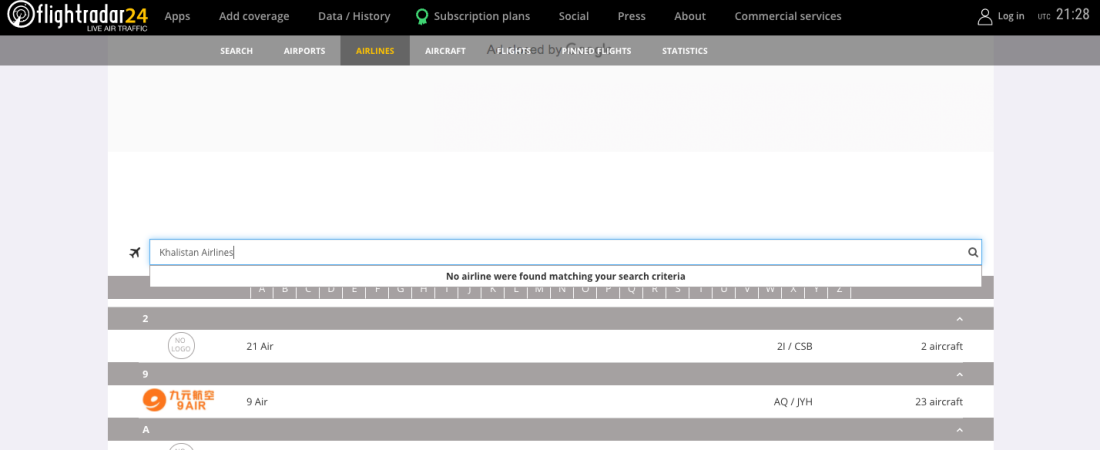Open the Apps menu
The image size is (1100, 450).
[x=177, y=16]
